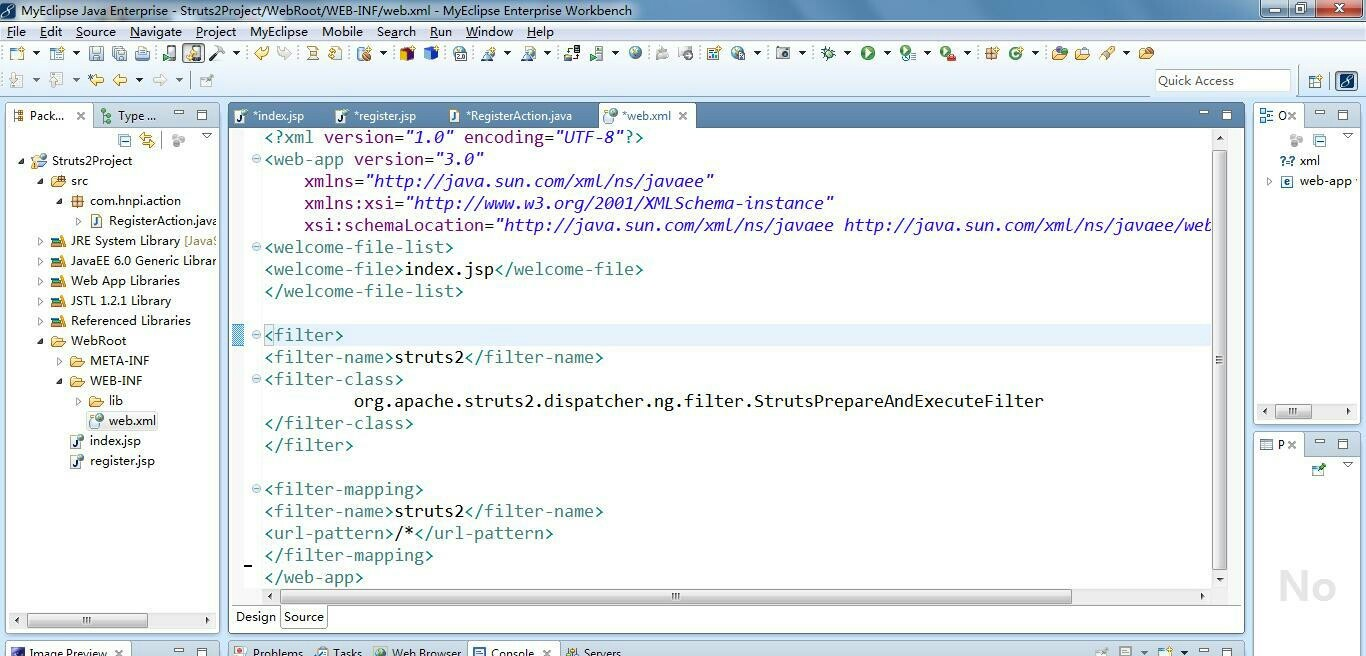Screen dimensions: 1366x656
Task: Click the hammer build tool icon
Action: pos(216,53)
